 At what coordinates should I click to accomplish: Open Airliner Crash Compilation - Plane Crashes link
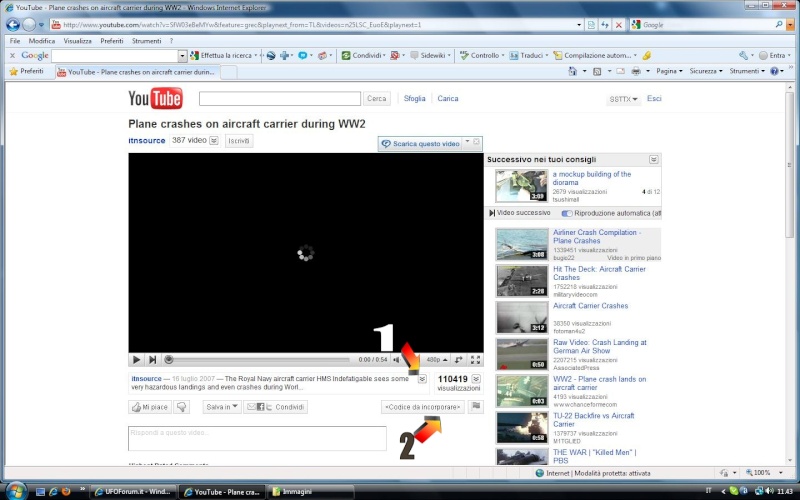[597, 236]
